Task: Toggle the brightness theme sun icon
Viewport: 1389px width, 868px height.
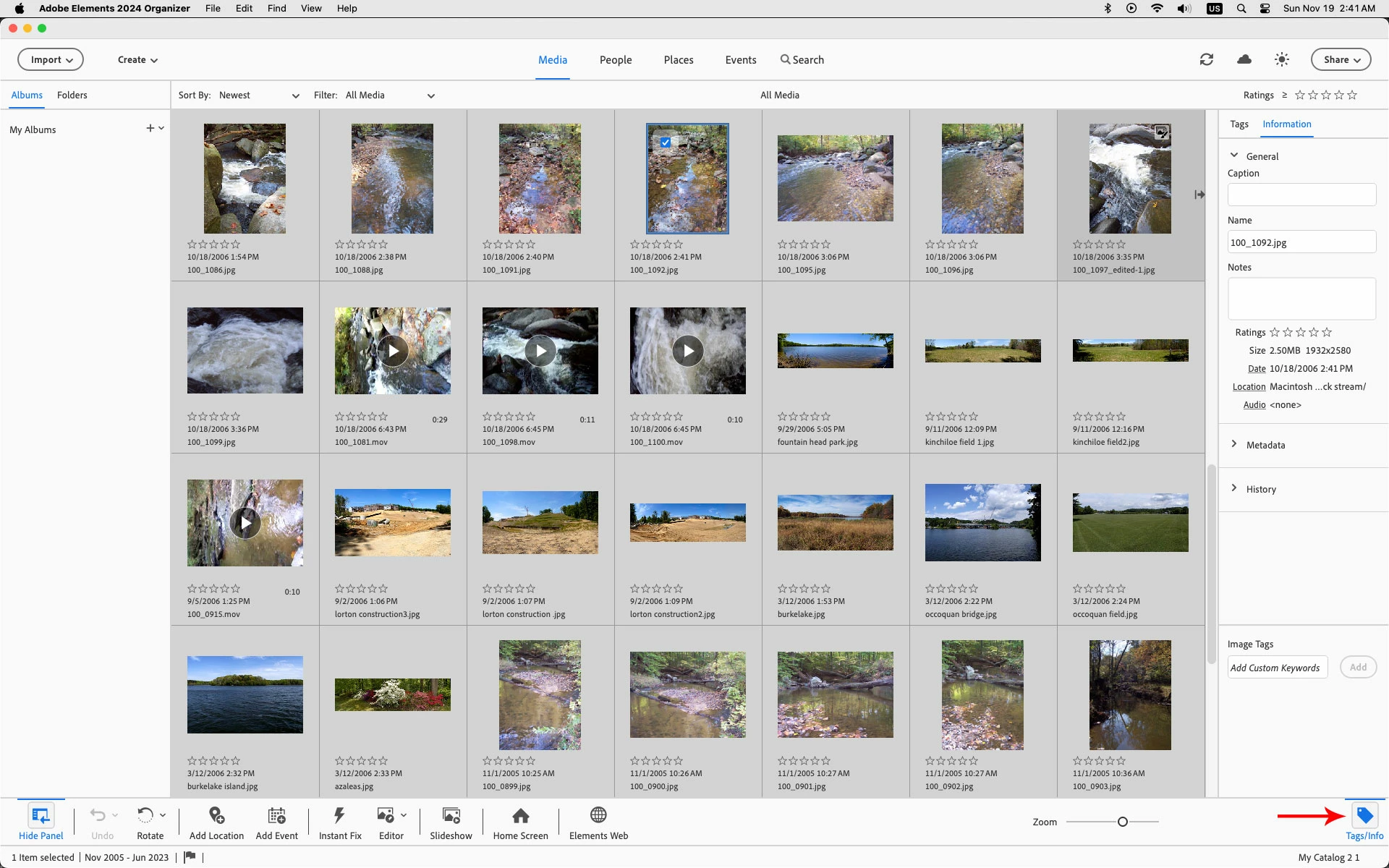Action: (x=1281, y=59)
